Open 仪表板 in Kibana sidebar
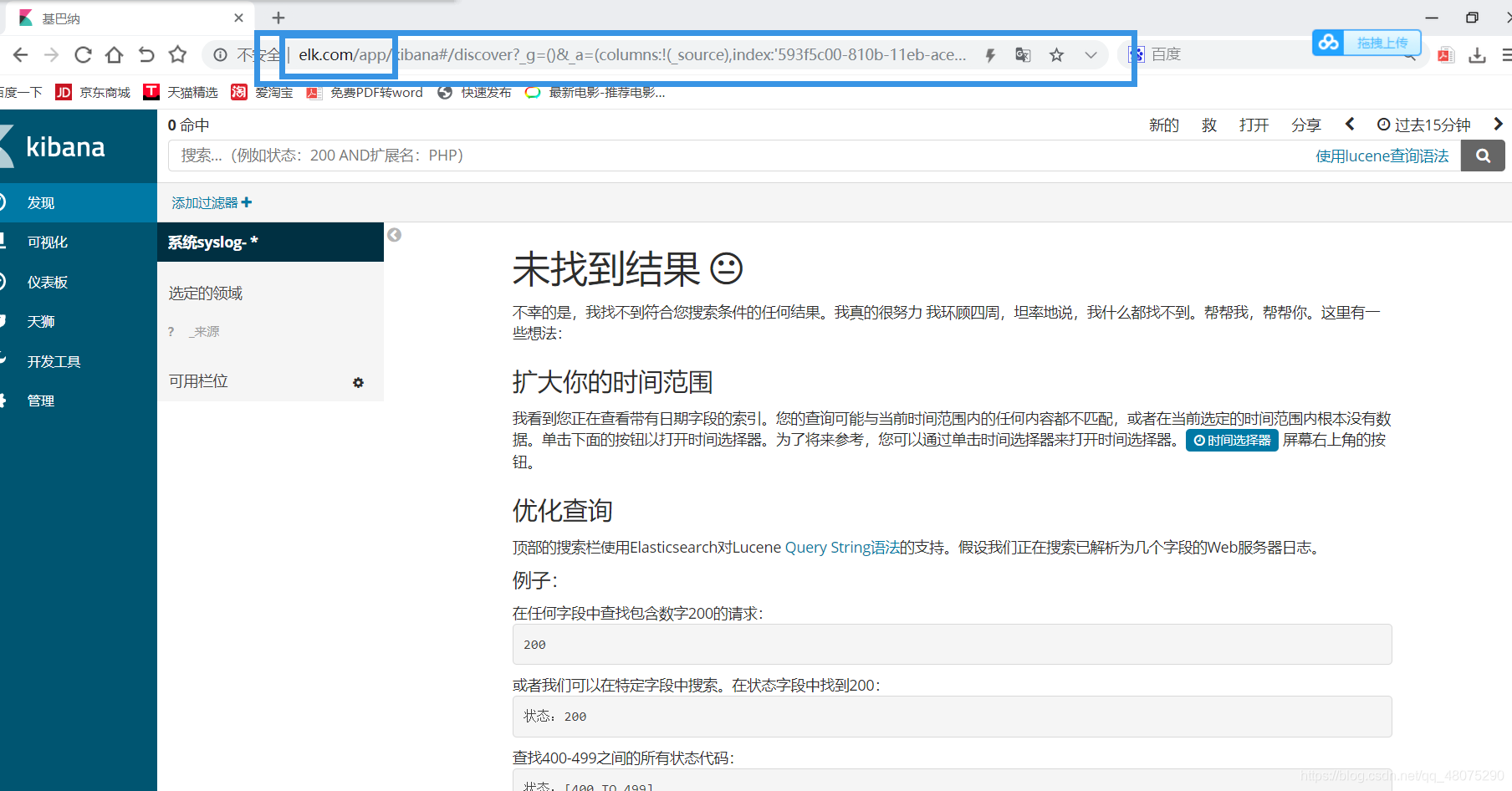The height and width of the screenshot is (791, 1512). [79, 282]
